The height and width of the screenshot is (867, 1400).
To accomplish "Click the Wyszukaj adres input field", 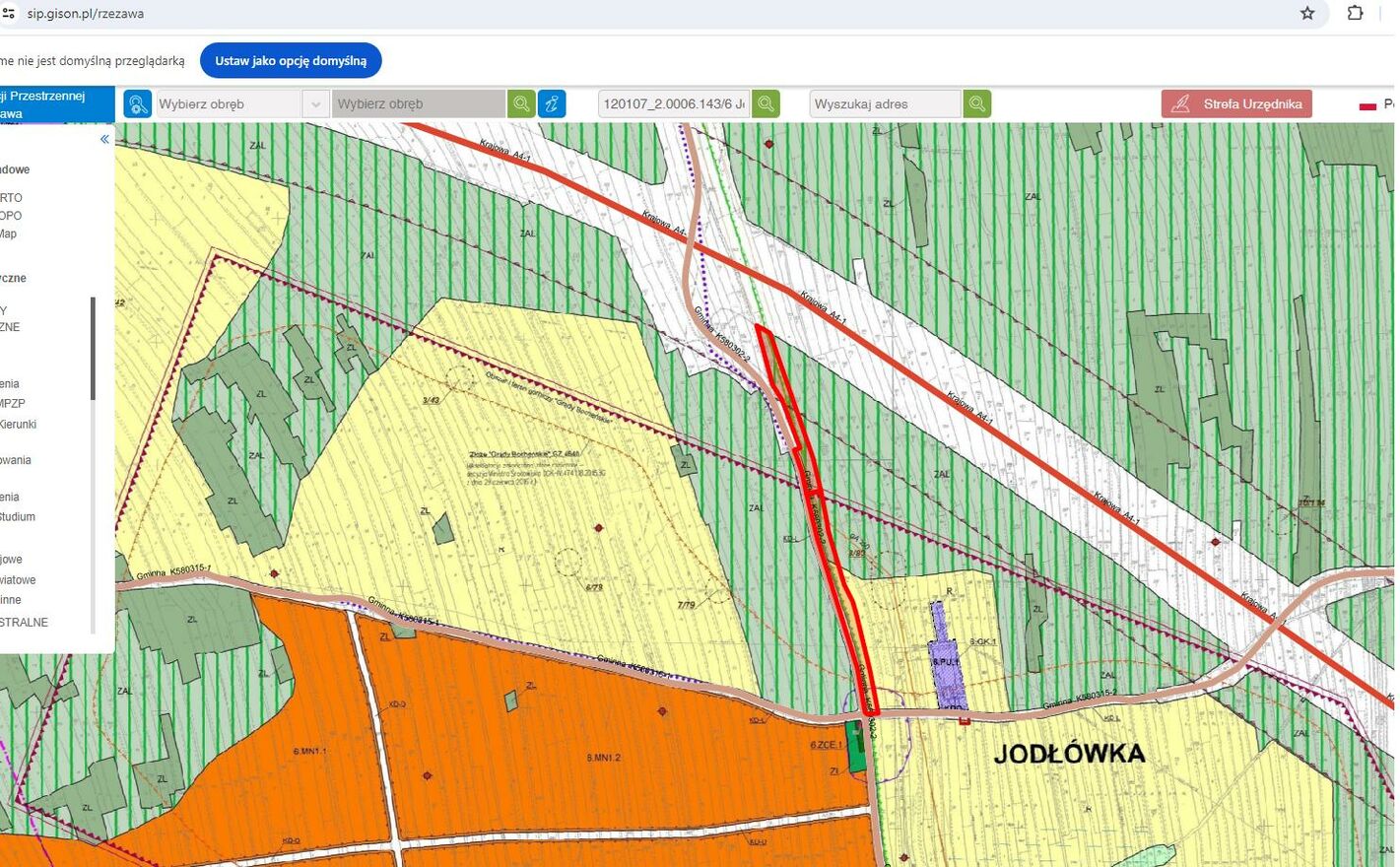I will click(885, 103).
